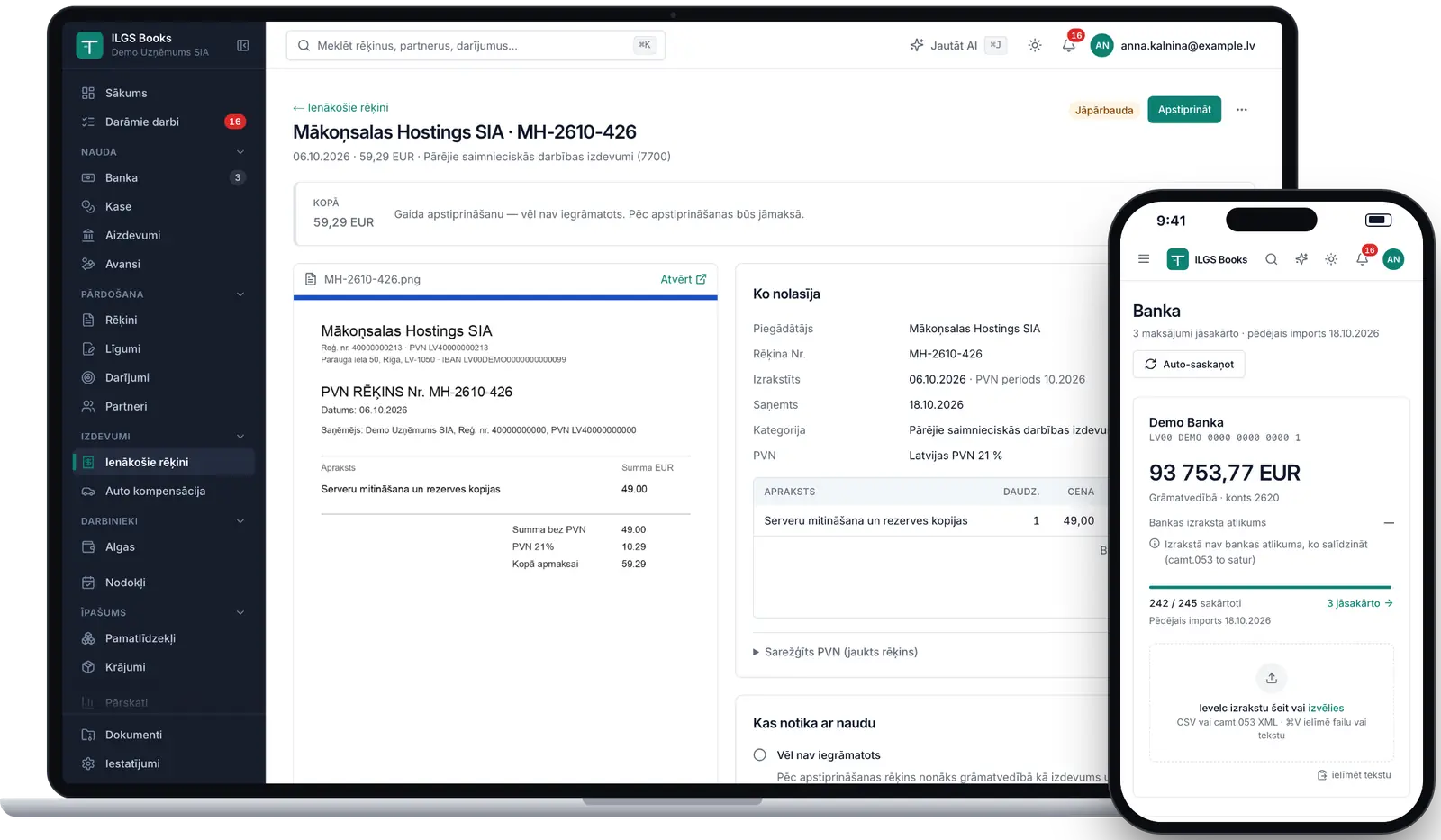This screenshot has height=840, width=1441.
Task: Click the search field for invoices
Action: [x=476, y=45]
